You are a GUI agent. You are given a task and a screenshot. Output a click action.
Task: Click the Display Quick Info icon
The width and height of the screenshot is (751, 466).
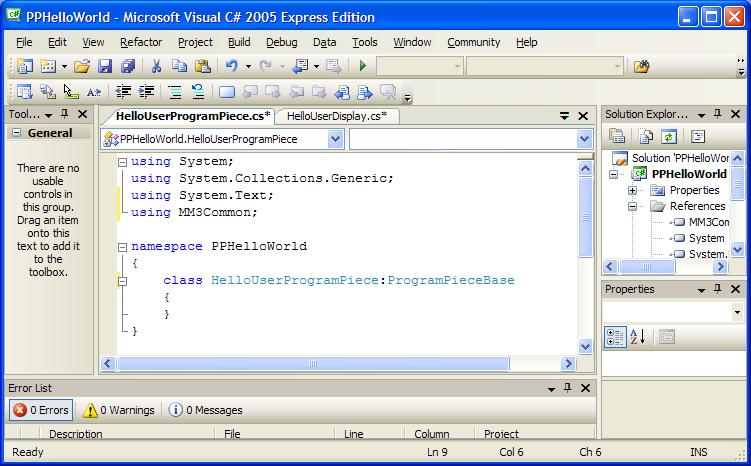(71, 91)
